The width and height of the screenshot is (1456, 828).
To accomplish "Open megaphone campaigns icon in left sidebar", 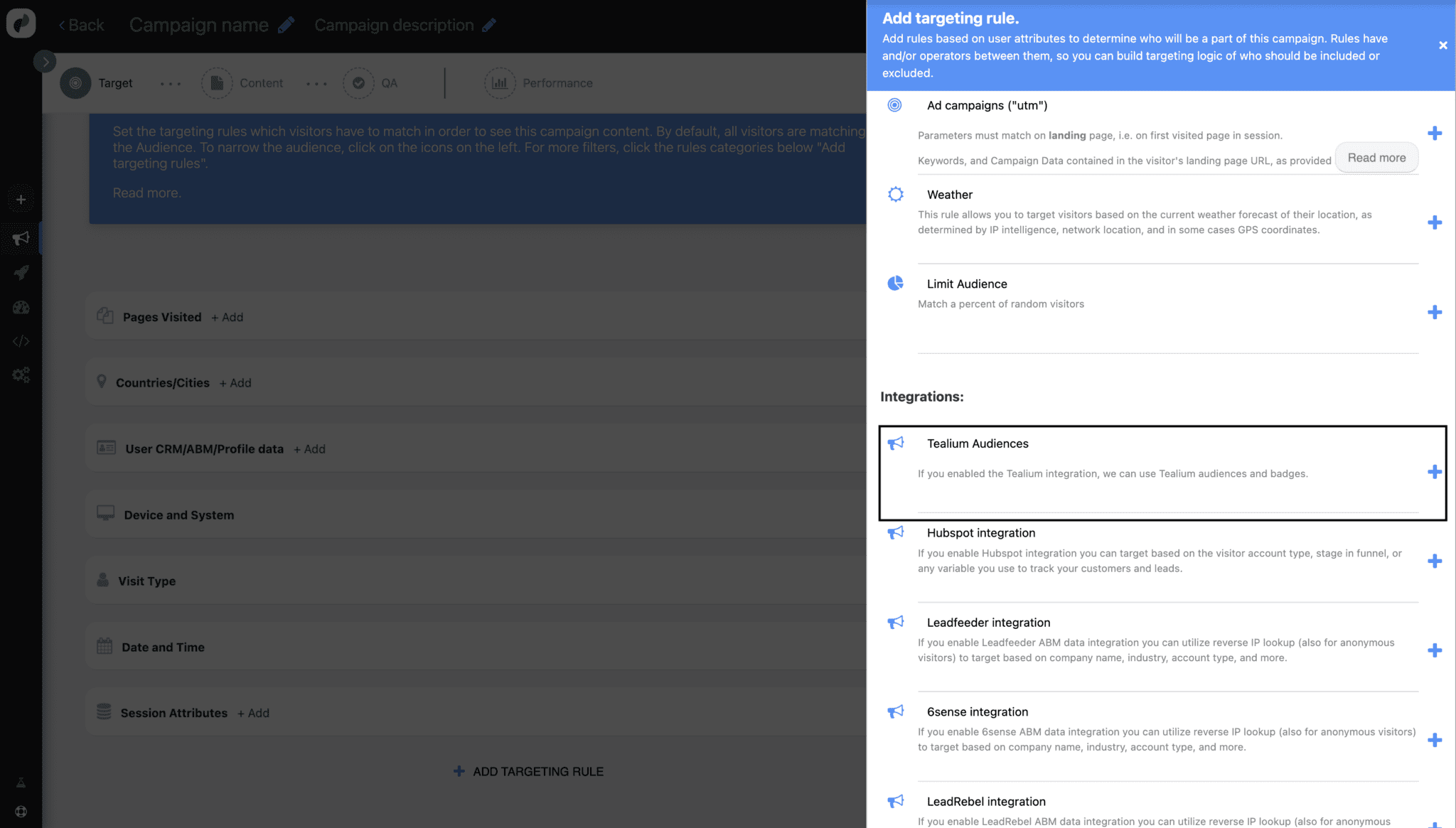I will coord(21,238).
